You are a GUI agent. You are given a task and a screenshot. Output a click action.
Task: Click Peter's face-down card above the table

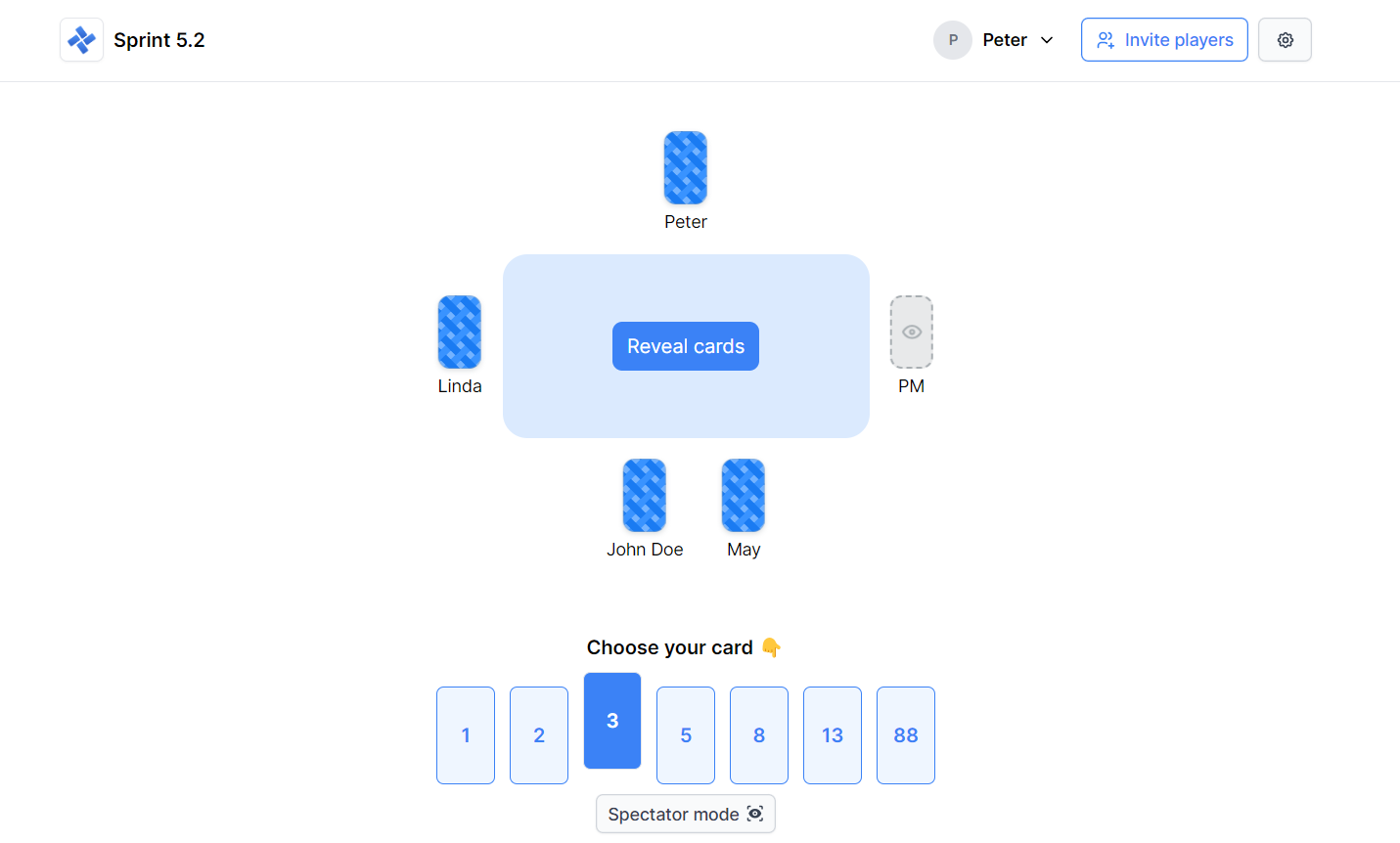click(685, 167)
